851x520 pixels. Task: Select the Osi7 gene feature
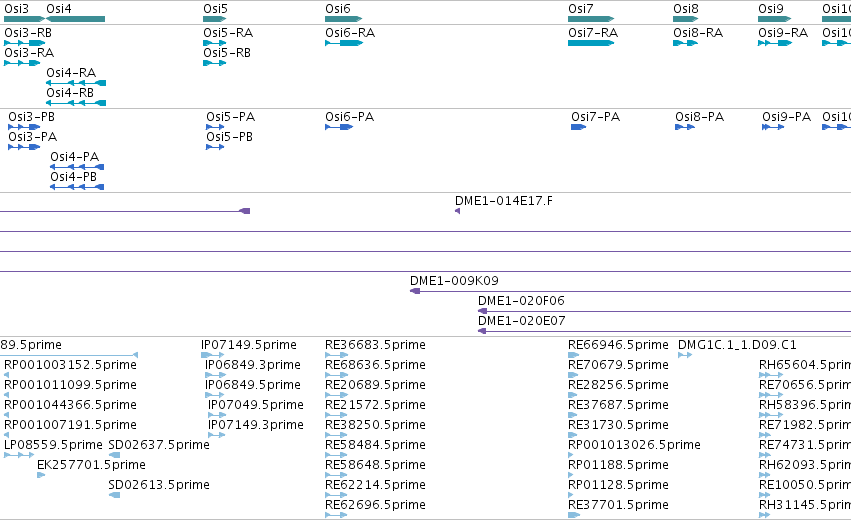coord(591,19)
